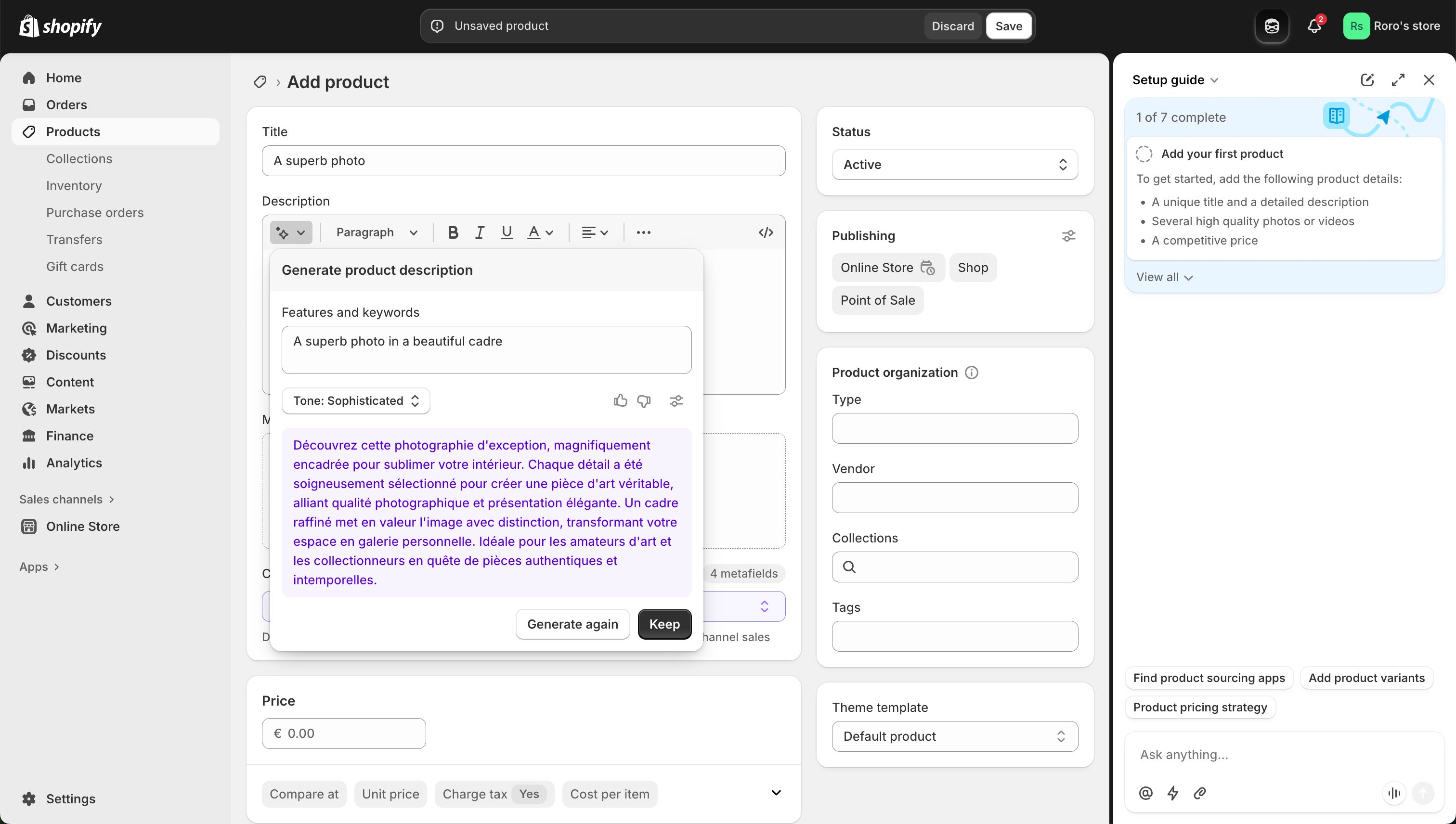Viewport: 1456px width, 824px height.
Task: Switch description editor to code view
Action: (766, 232)
